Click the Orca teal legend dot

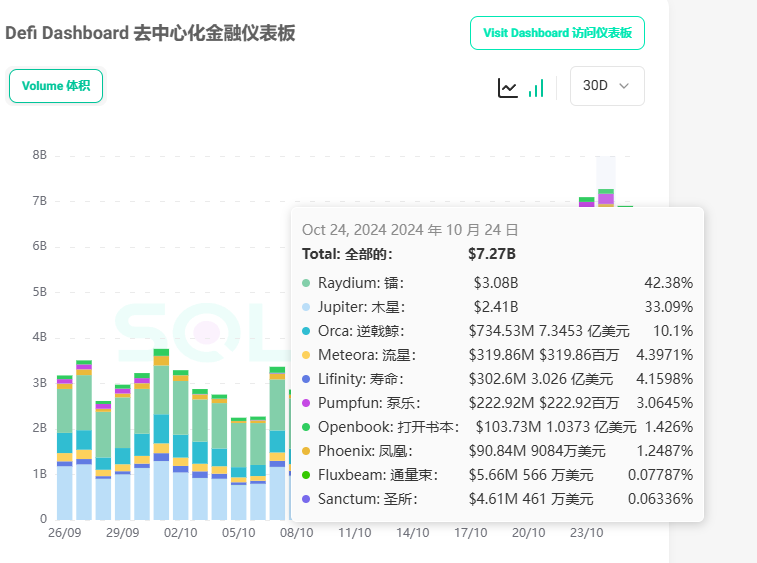[x=307, y=331]
